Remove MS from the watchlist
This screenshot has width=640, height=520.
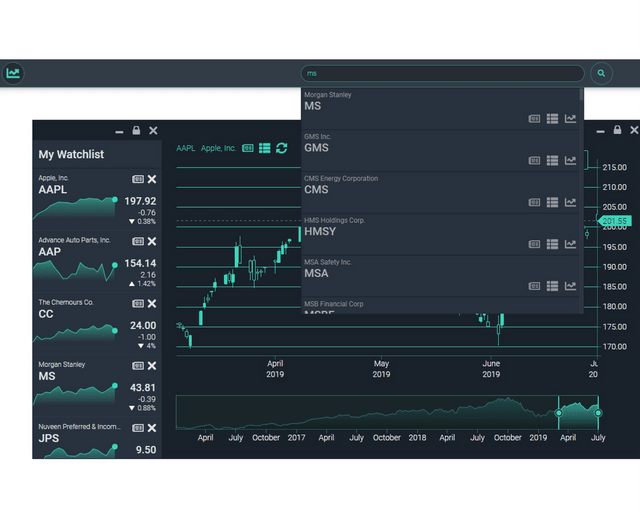click(x=152, y=366)
